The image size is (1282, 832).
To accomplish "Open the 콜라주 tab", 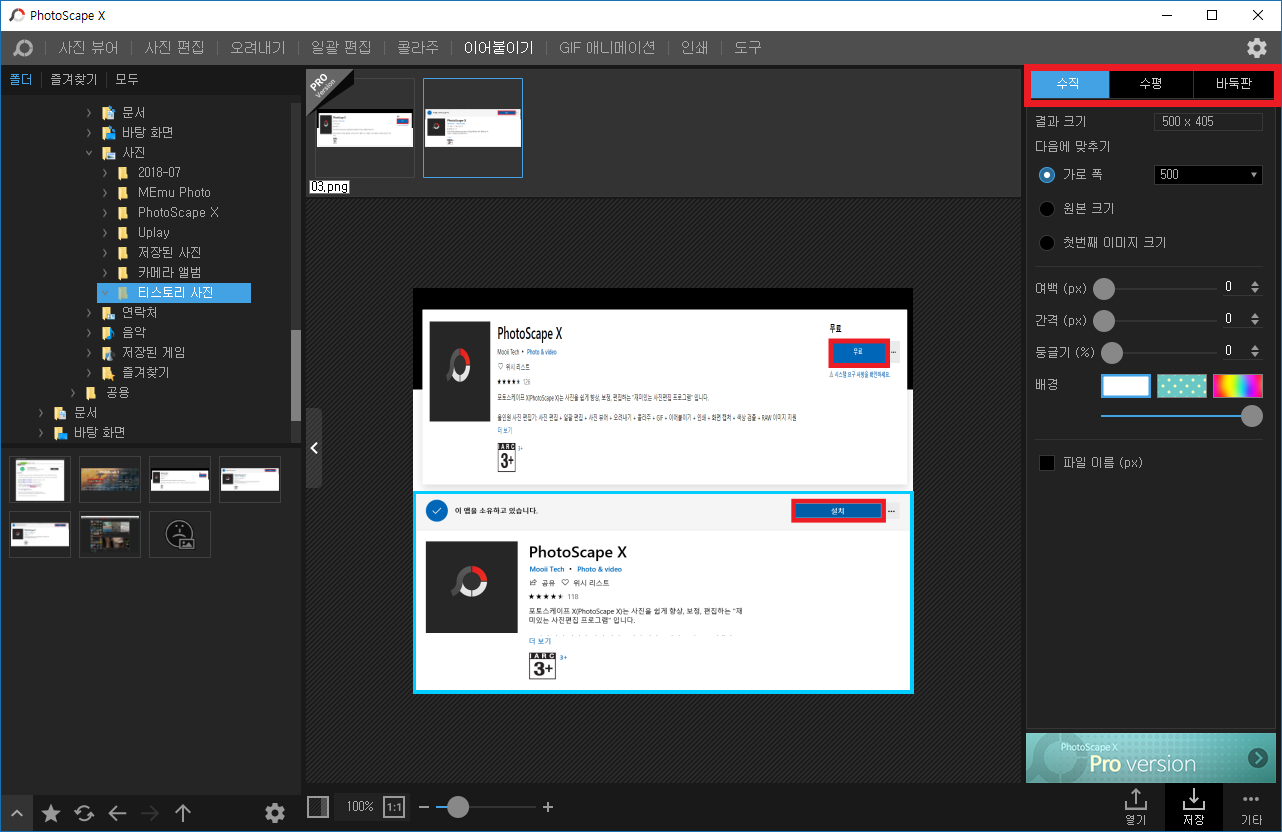I will tap(418, 48).
